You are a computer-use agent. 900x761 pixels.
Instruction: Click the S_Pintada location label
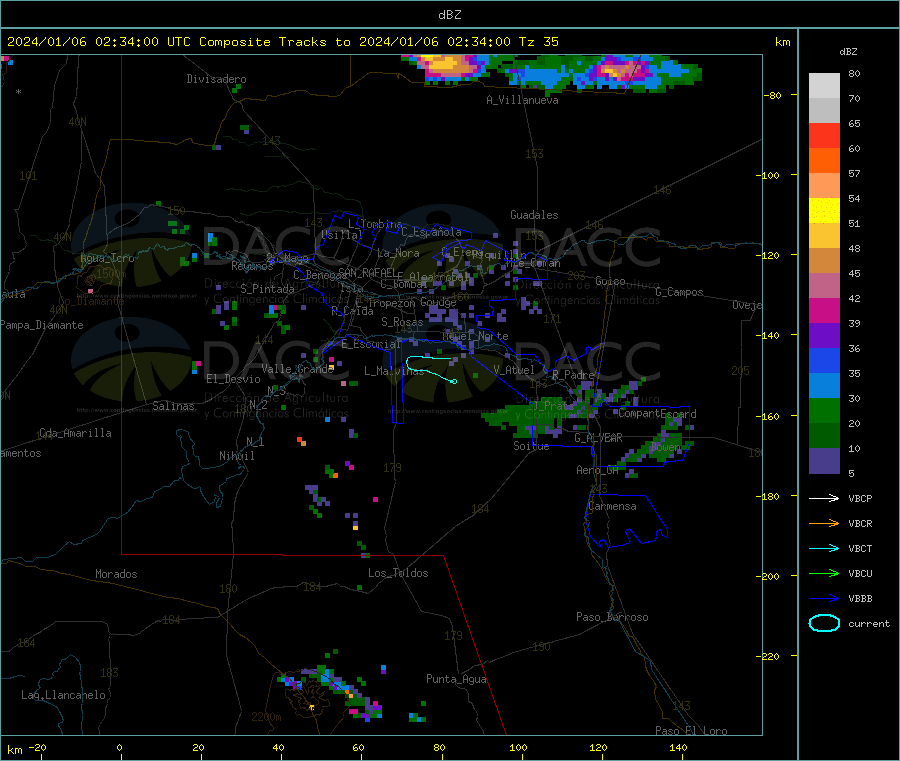tap(267, 289)
